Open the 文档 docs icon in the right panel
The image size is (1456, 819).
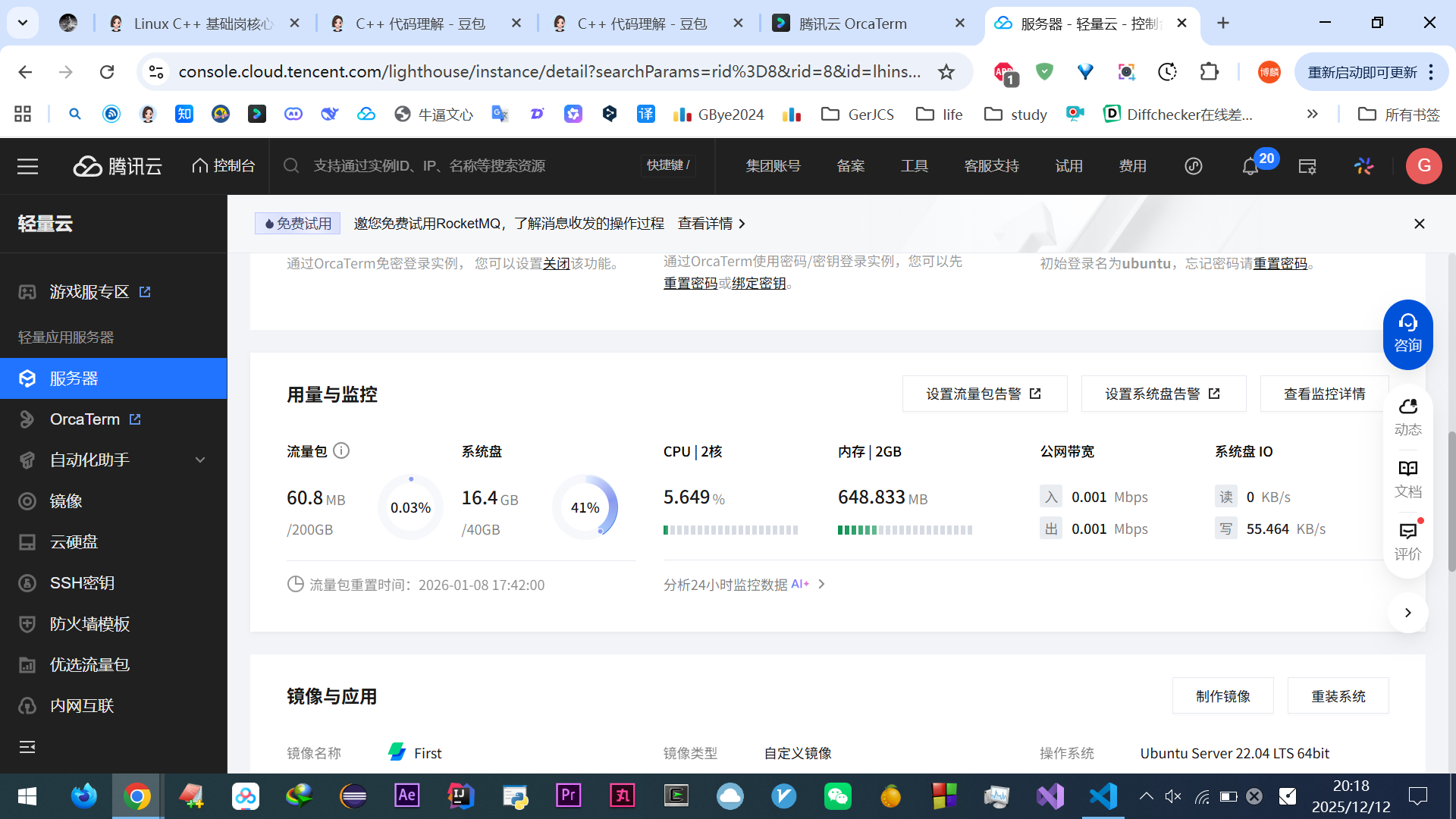point(1407,478)
